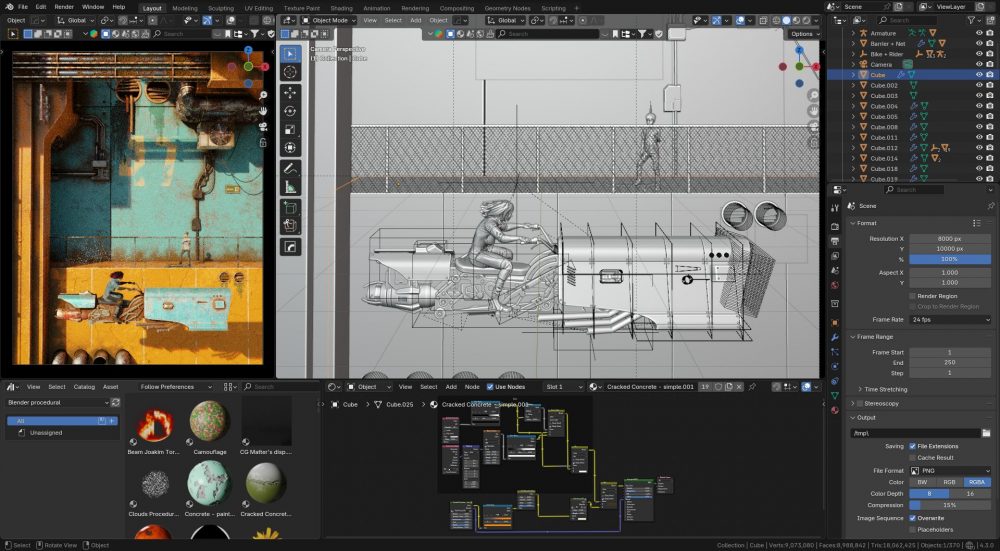Click the zoom magnifier gizmo in main viewport

(813, 95)
